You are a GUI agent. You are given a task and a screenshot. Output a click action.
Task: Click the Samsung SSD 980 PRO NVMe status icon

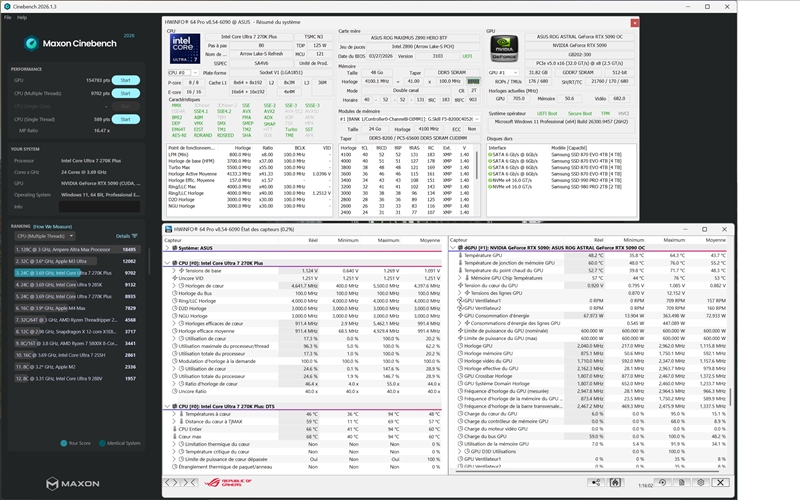tap(490, 187)
